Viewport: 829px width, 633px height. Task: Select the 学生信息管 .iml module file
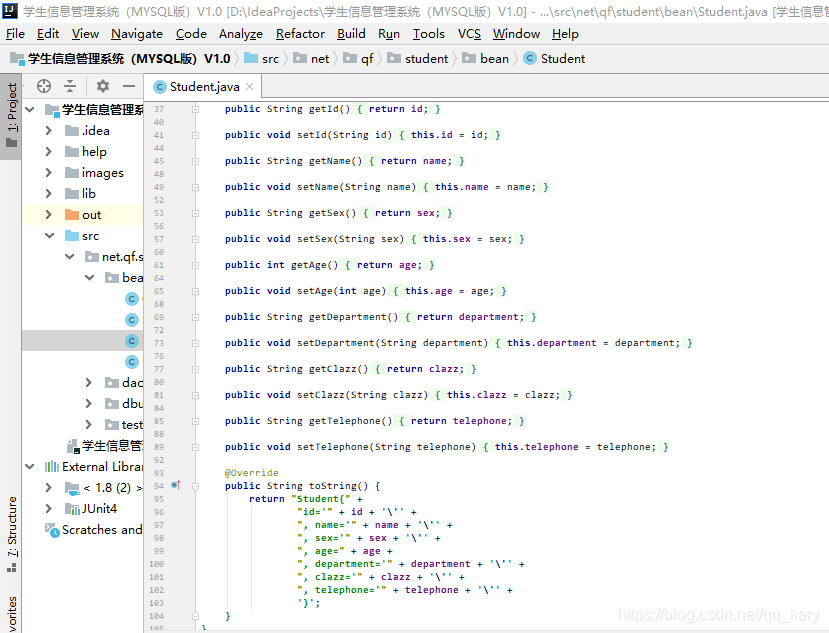(105, 446)
